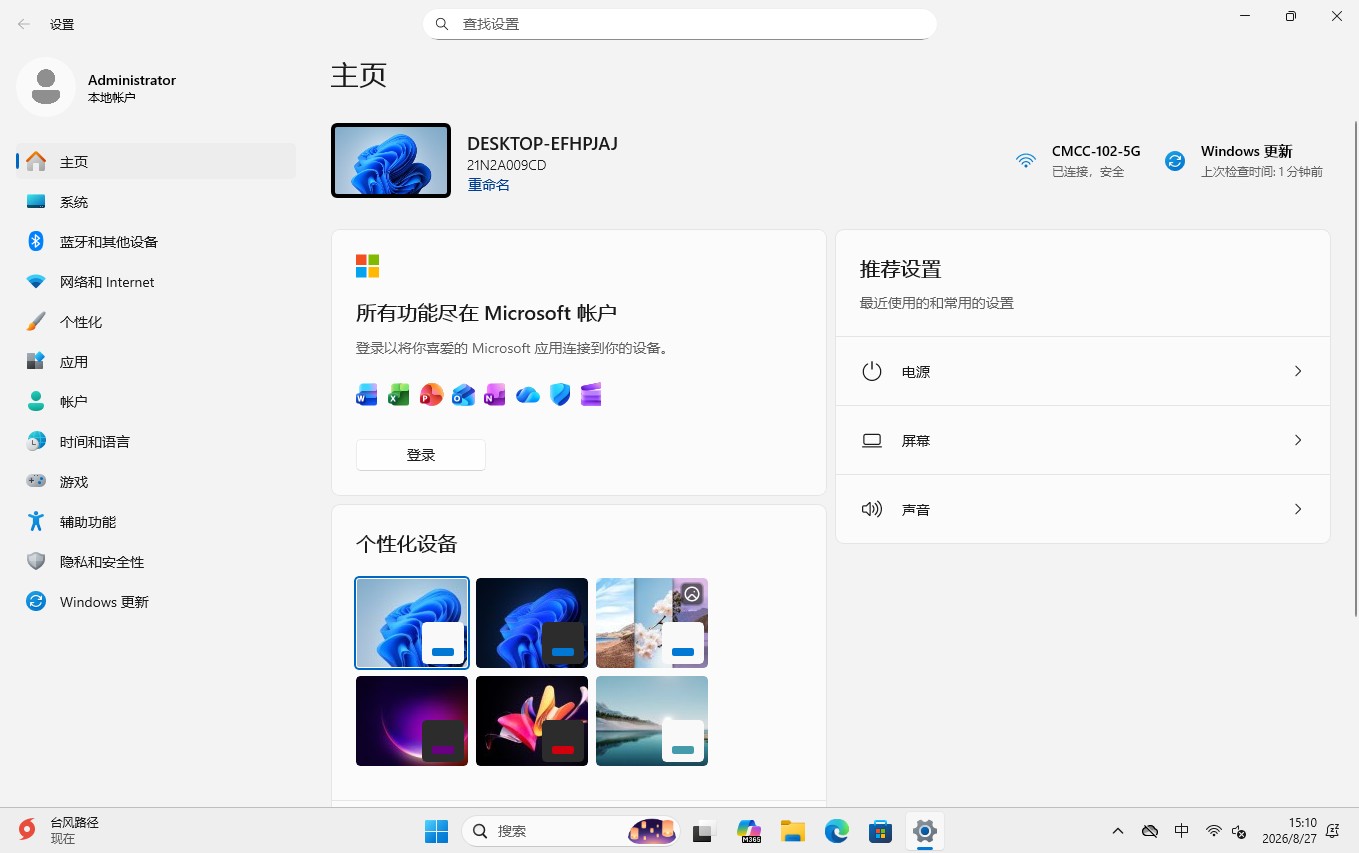Screen dimensions: 1359x853
Task: Click the Defender shield icon
Action: [x=560, y=395]
